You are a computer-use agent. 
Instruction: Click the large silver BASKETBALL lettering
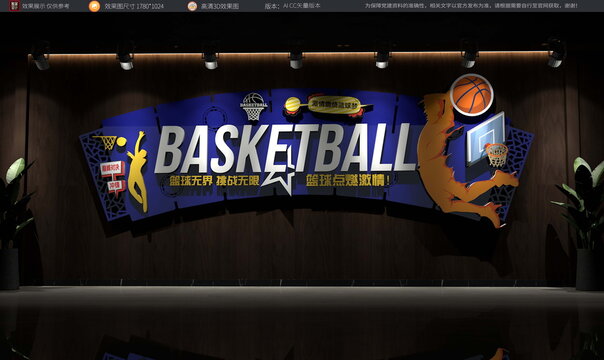pyautogui.click(x=283, y=148)
